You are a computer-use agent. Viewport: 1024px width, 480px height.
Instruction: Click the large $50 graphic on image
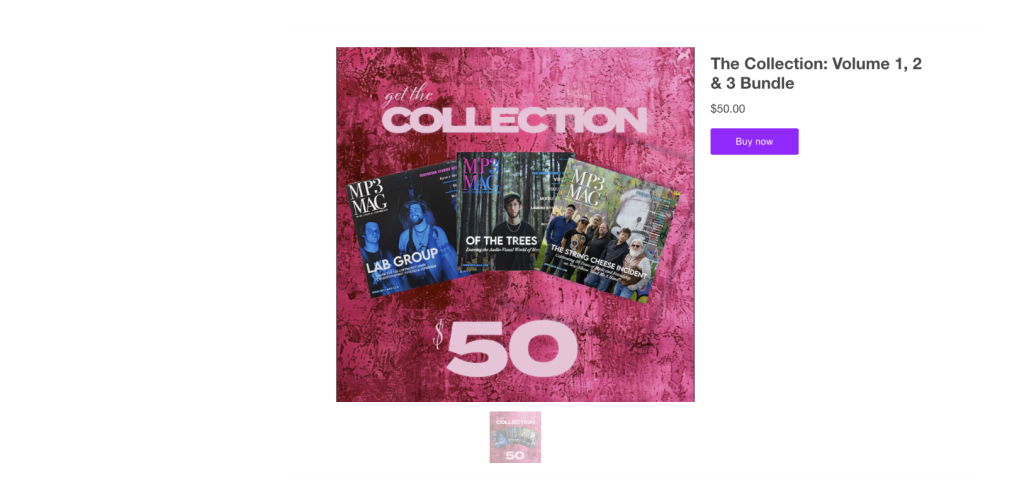click(507, 348)
